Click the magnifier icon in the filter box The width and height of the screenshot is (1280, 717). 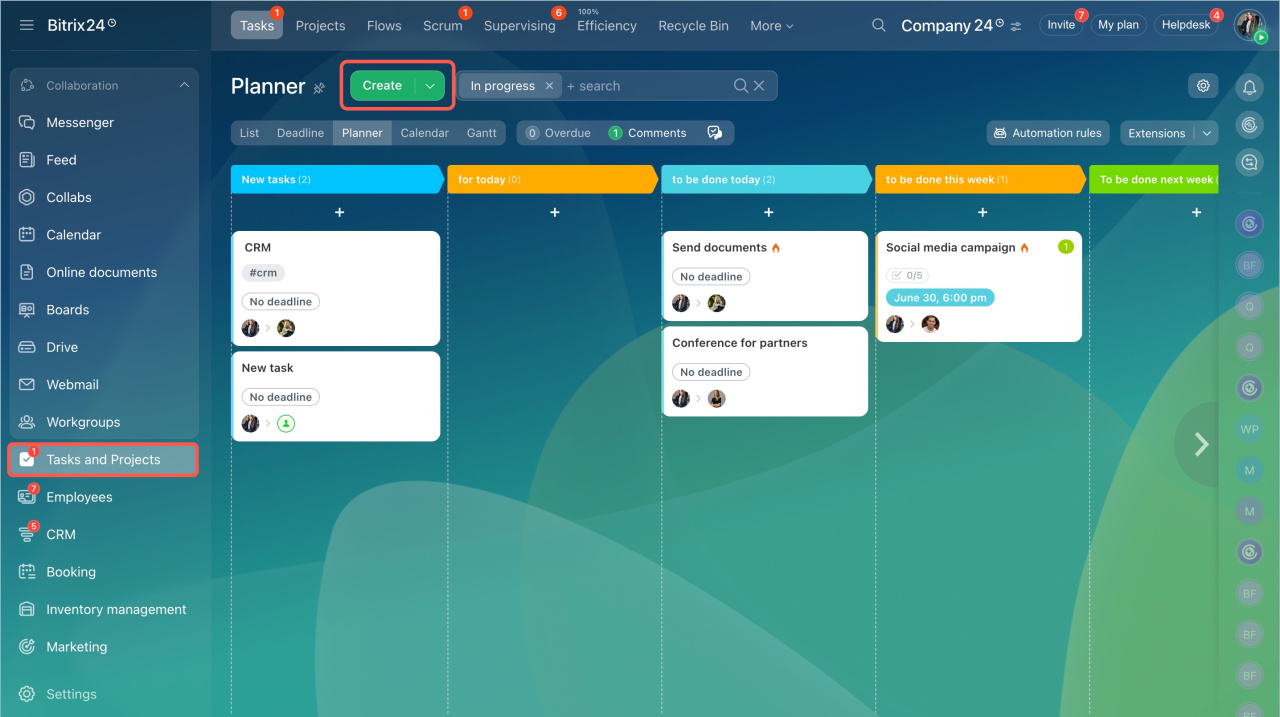click(741, 86)
